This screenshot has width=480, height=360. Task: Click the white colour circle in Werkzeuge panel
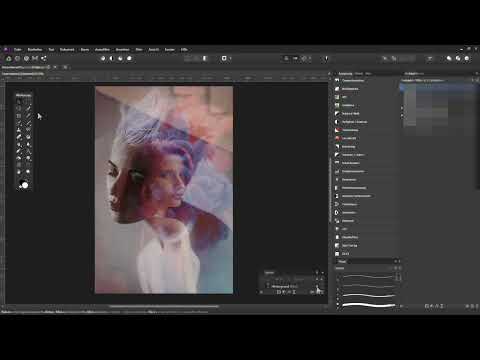[25, 185]
